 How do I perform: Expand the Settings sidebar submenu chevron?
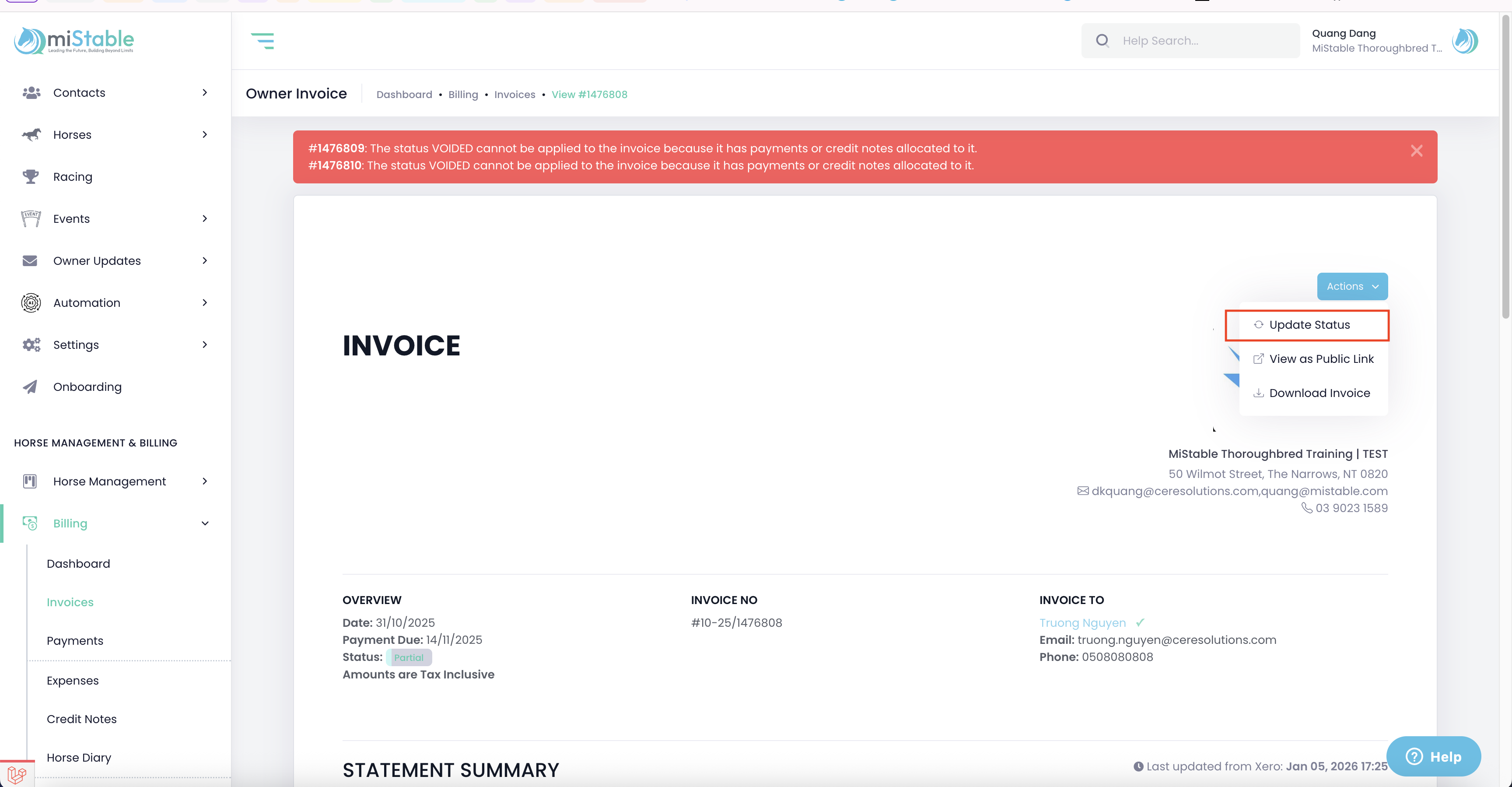(x=204, y=345)
